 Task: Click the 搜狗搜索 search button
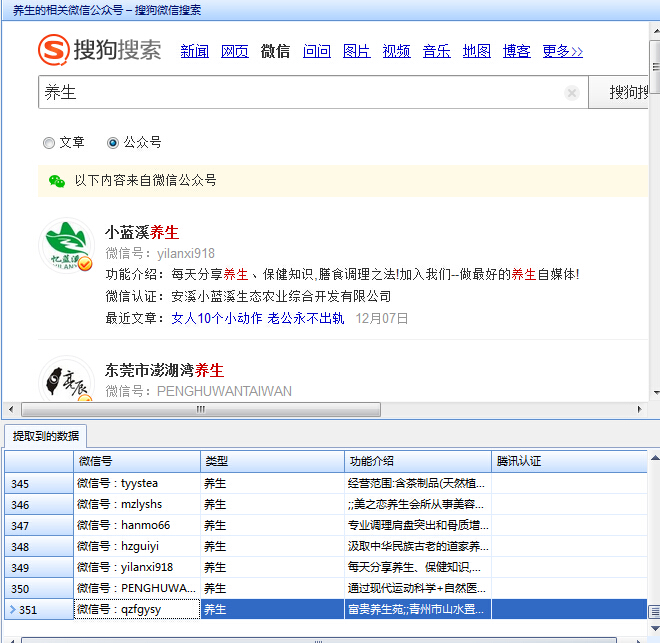click(x=618, y=92)
